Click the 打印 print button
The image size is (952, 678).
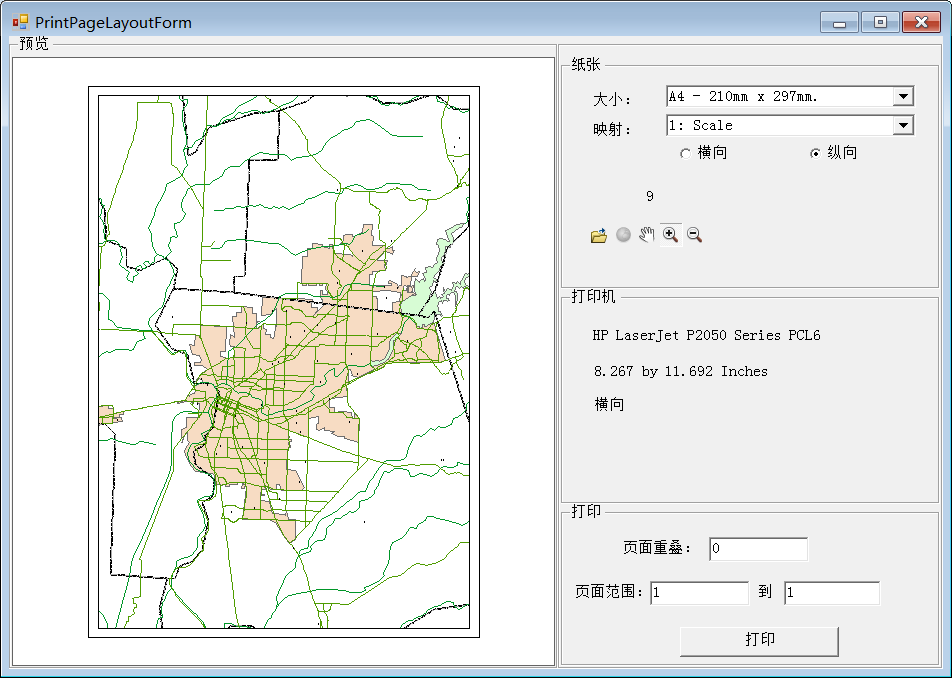click(x=759, y=641)
